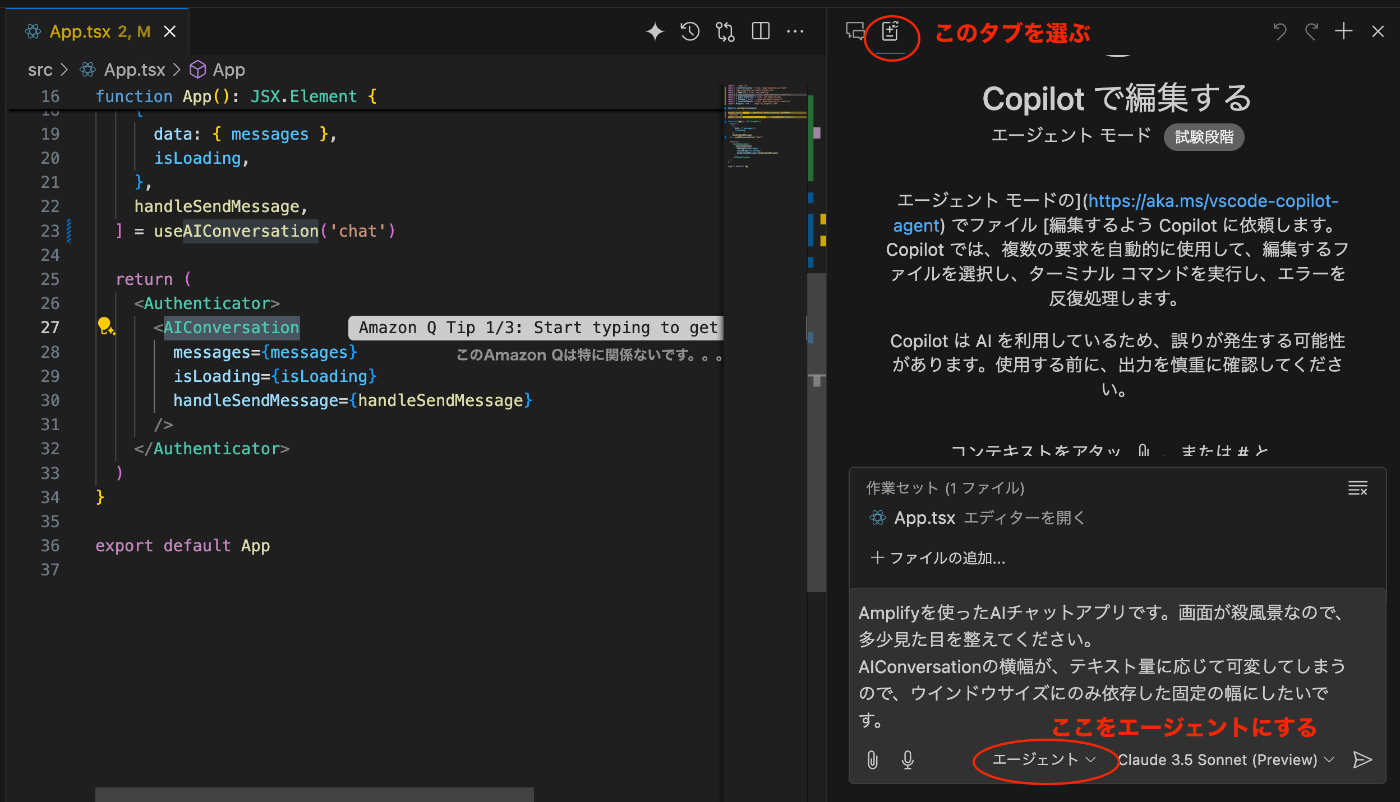1400x802 pixels.
Task: Open changes compare icon in editor toolbar
Action: click(725, 32)
